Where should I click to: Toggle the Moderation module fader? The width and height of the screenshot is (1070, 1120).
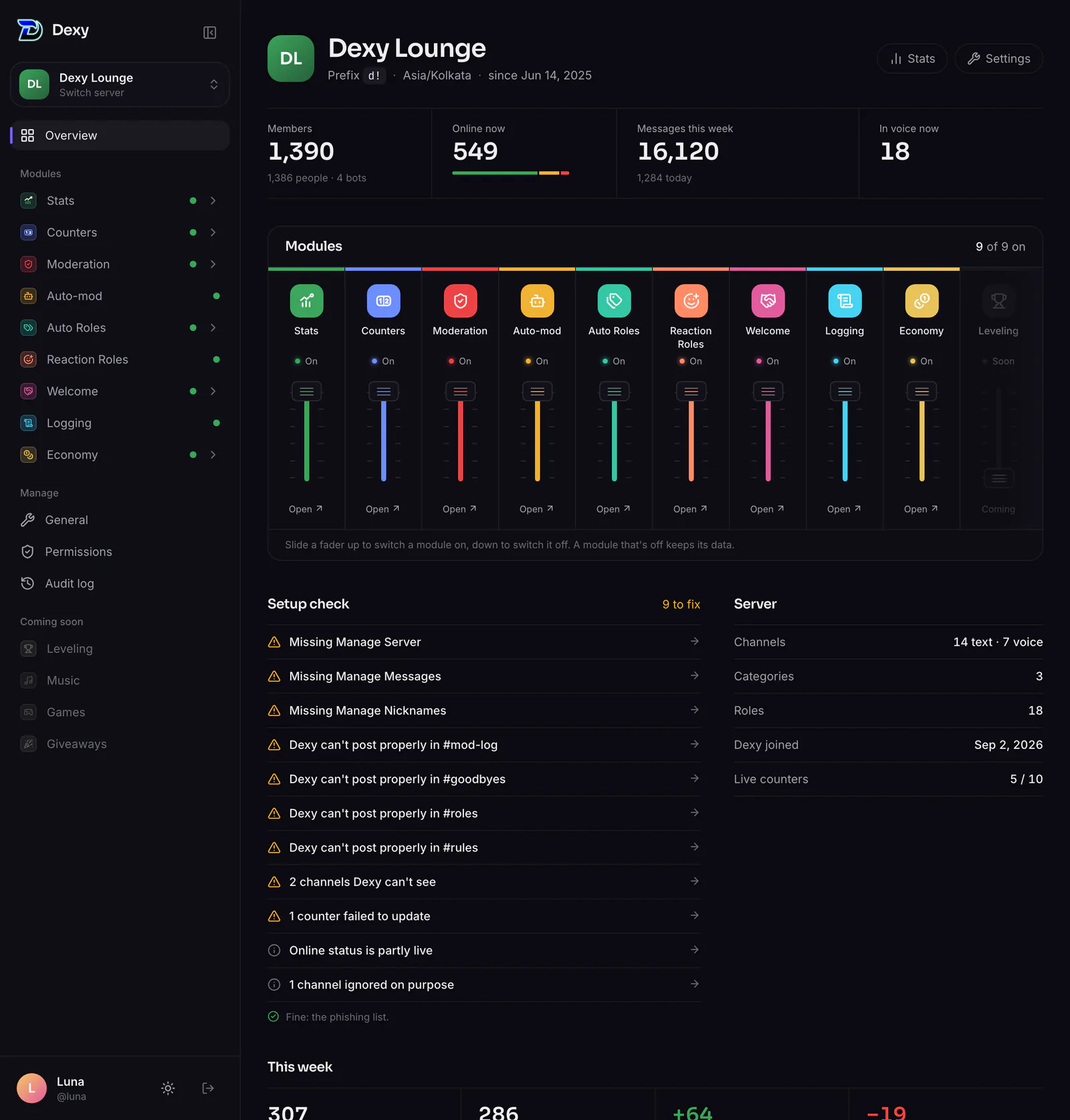click(x=460, y=391)
